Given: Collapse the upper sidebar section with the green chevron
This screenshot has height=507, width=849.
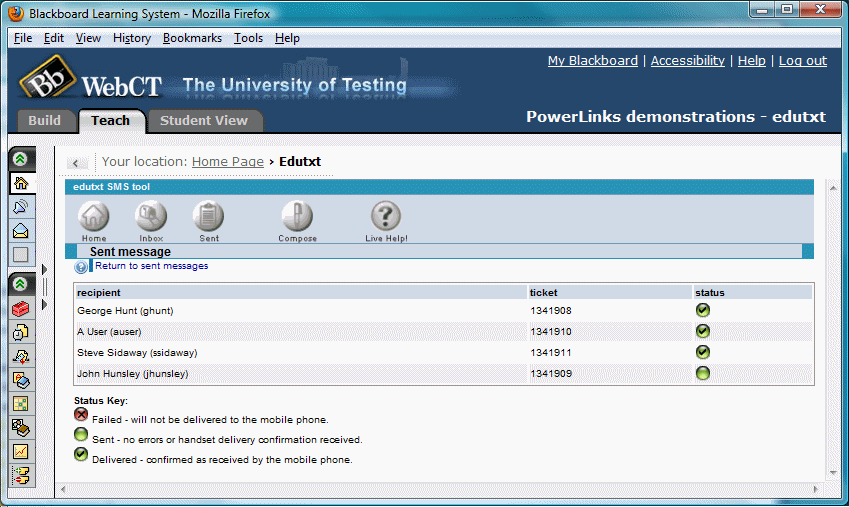Looking at the screenshot, I should 21,159.
